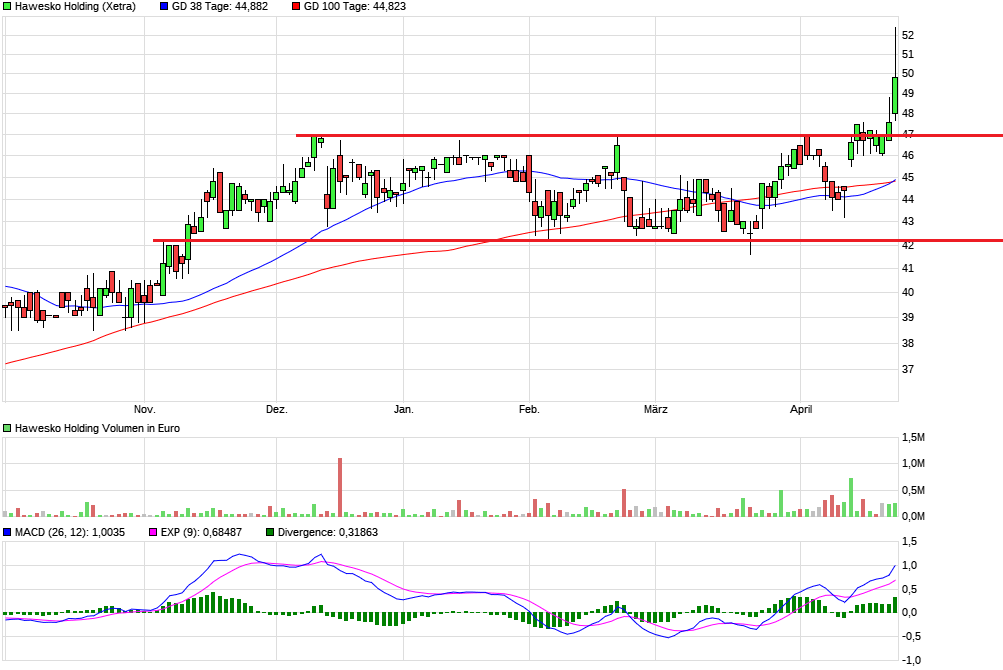Click the tall red December volume spike
Image resolution: width=1003 pixels, height=670 pixels.
pos(341,485)
